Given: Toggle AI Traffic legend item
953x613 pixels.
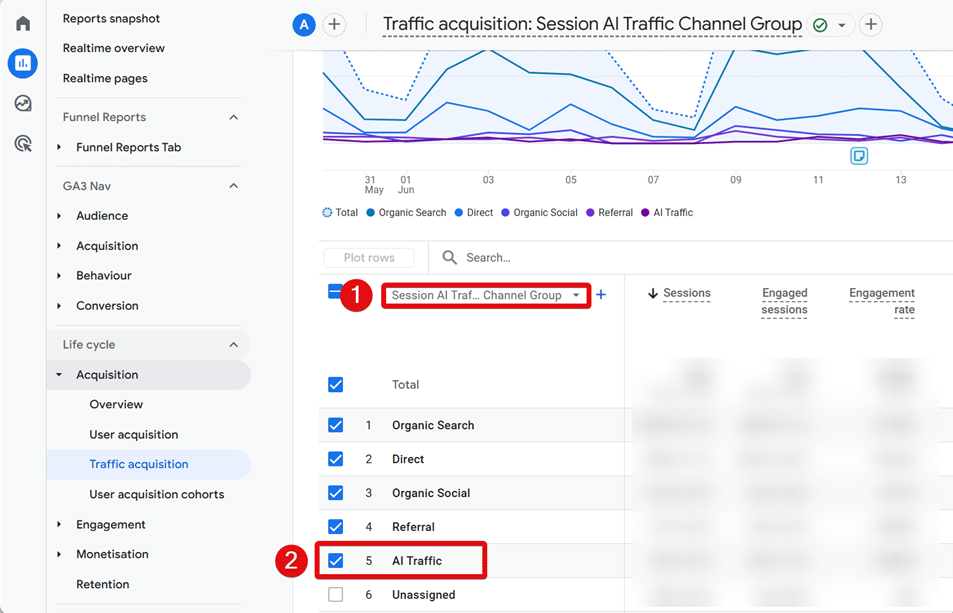Looking at the screenshot, I should pos(667,213).
